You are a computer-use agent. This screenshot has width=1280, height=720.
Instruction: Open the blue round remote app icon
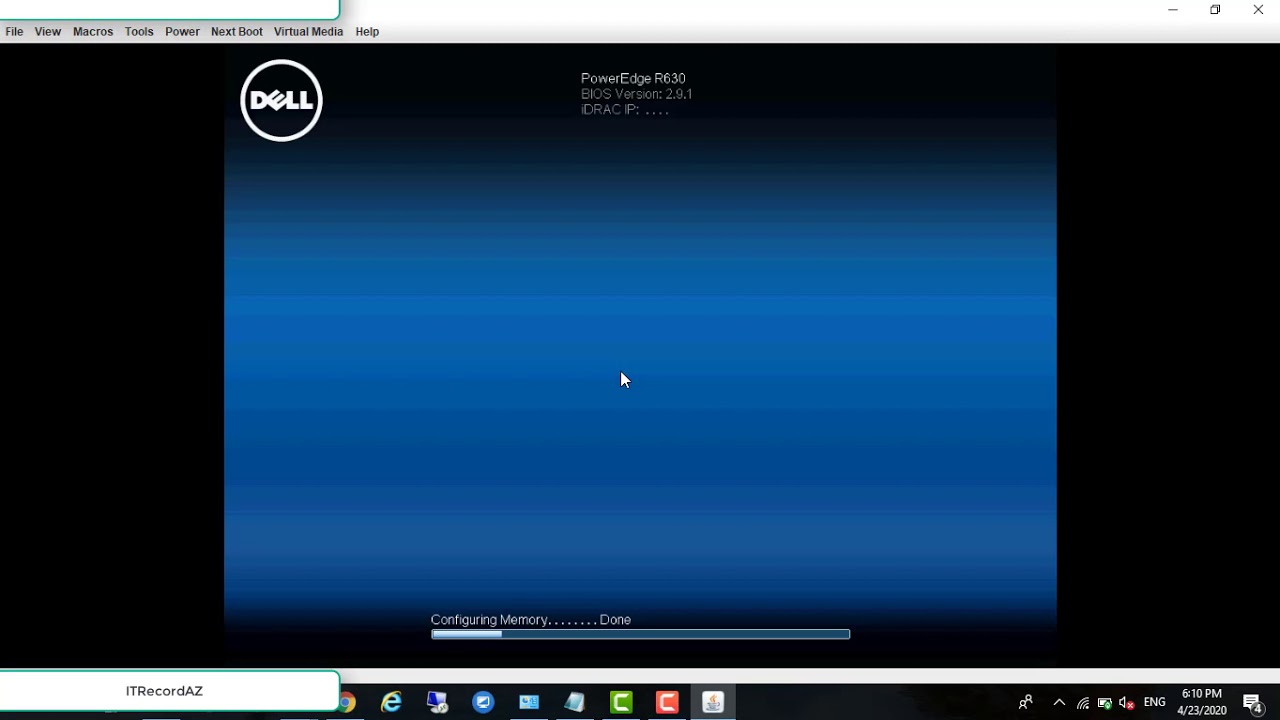[x=483, y=703]
